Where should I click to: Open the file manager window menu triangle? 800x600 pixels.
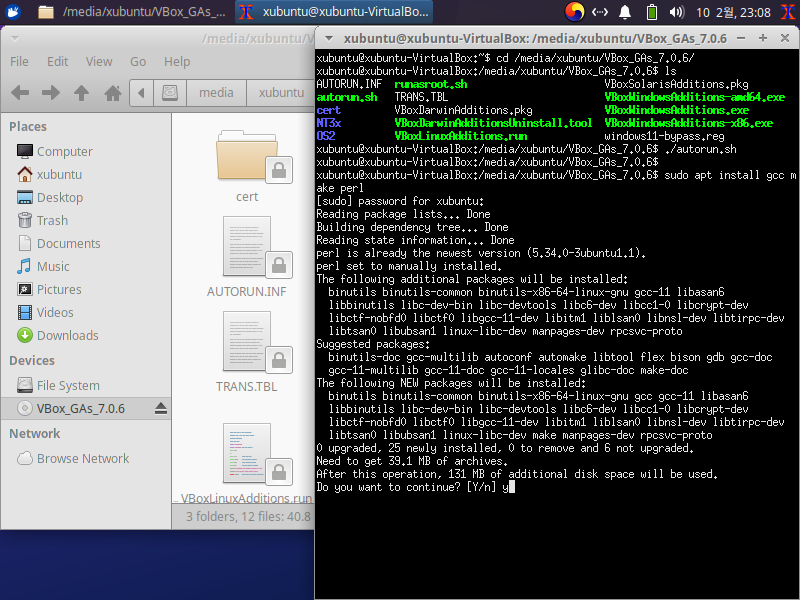(15, 39)
